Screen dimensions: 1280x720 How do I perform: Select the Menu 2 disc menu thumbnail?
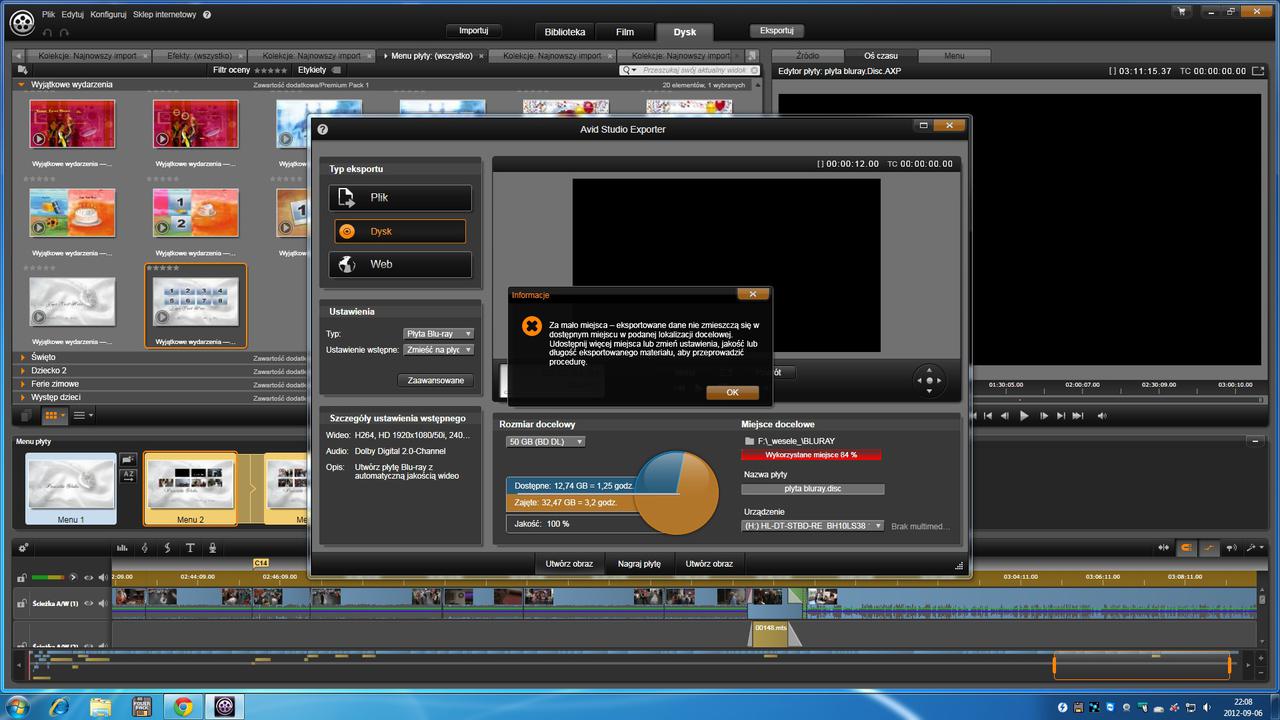(x=190, y=489)
